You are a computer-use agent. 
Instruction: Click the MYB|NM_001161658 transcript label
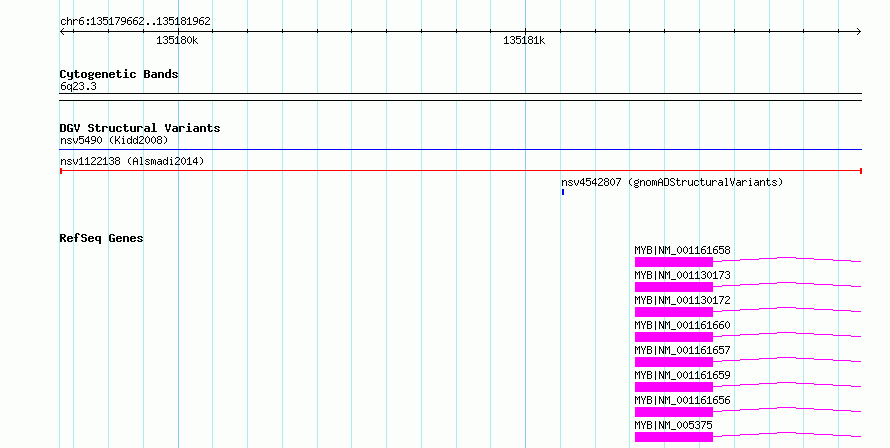point(682,250)
